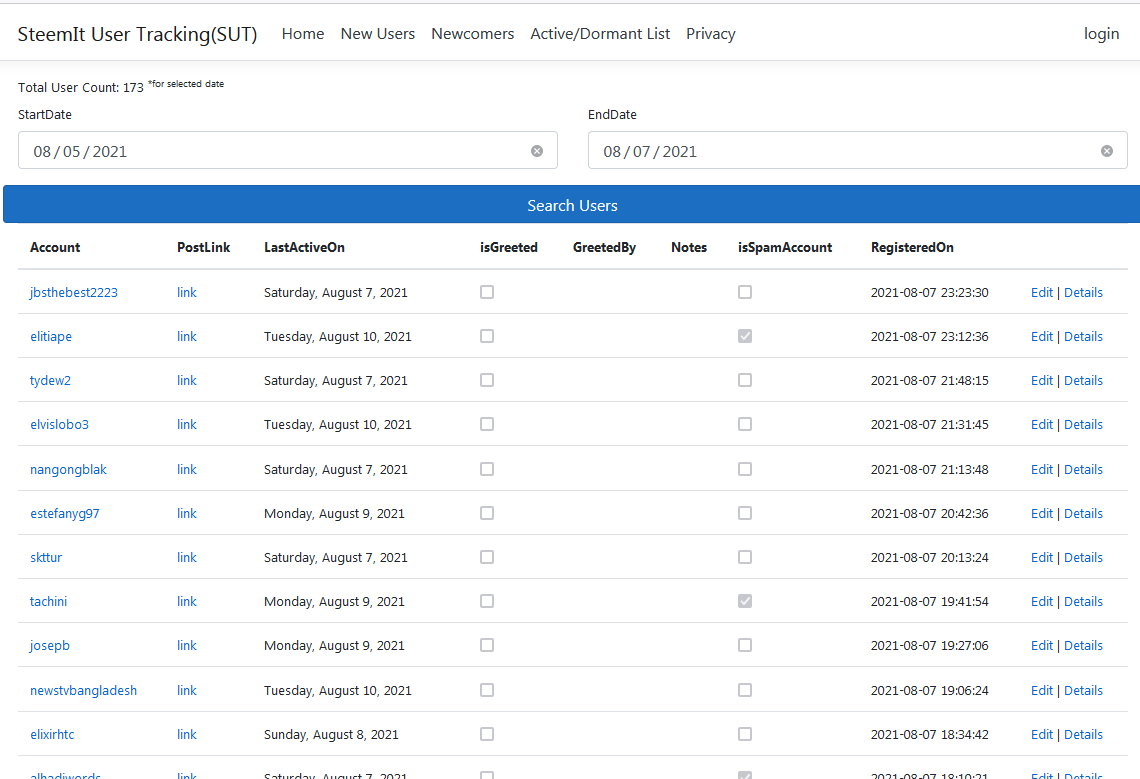Click the Account column header
This screenshot has height=779, width=1140.
[55, 247]
